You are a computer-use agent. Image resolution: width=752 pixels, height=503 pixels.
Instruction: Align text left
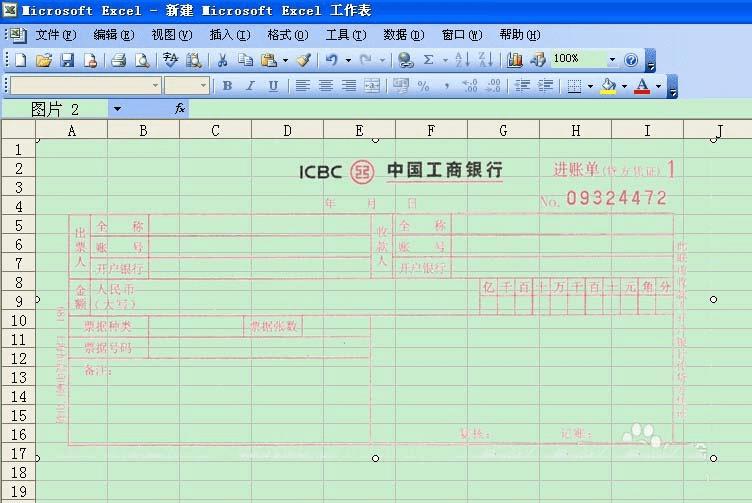302,86
